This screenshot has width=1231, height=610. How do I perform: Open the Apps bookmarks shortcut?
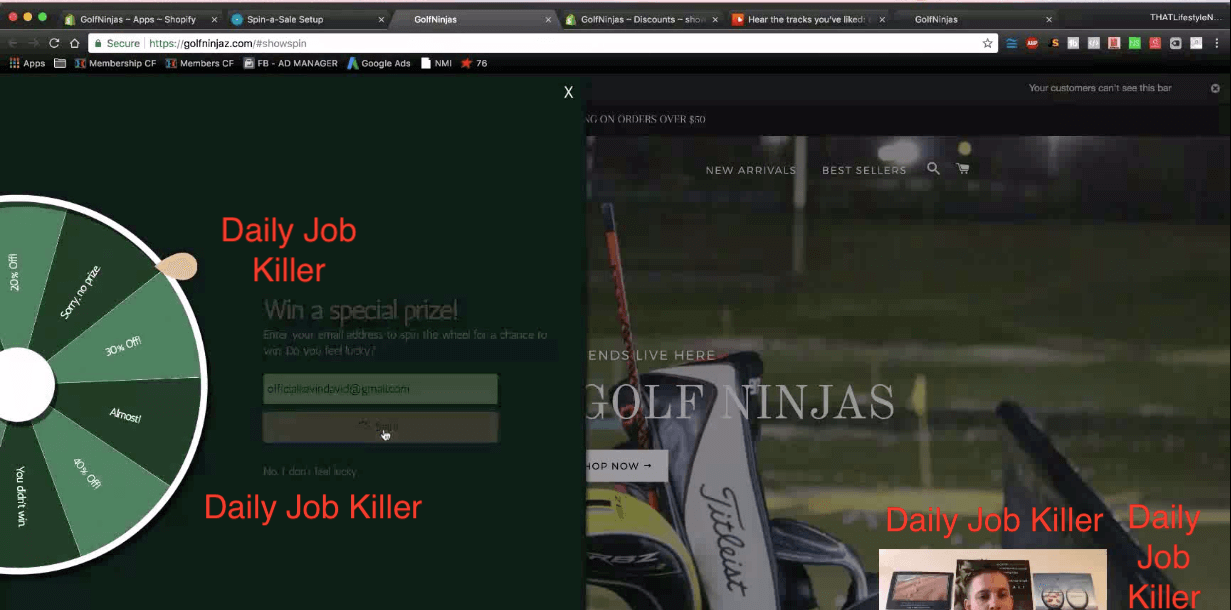click(x=27, y=63)
